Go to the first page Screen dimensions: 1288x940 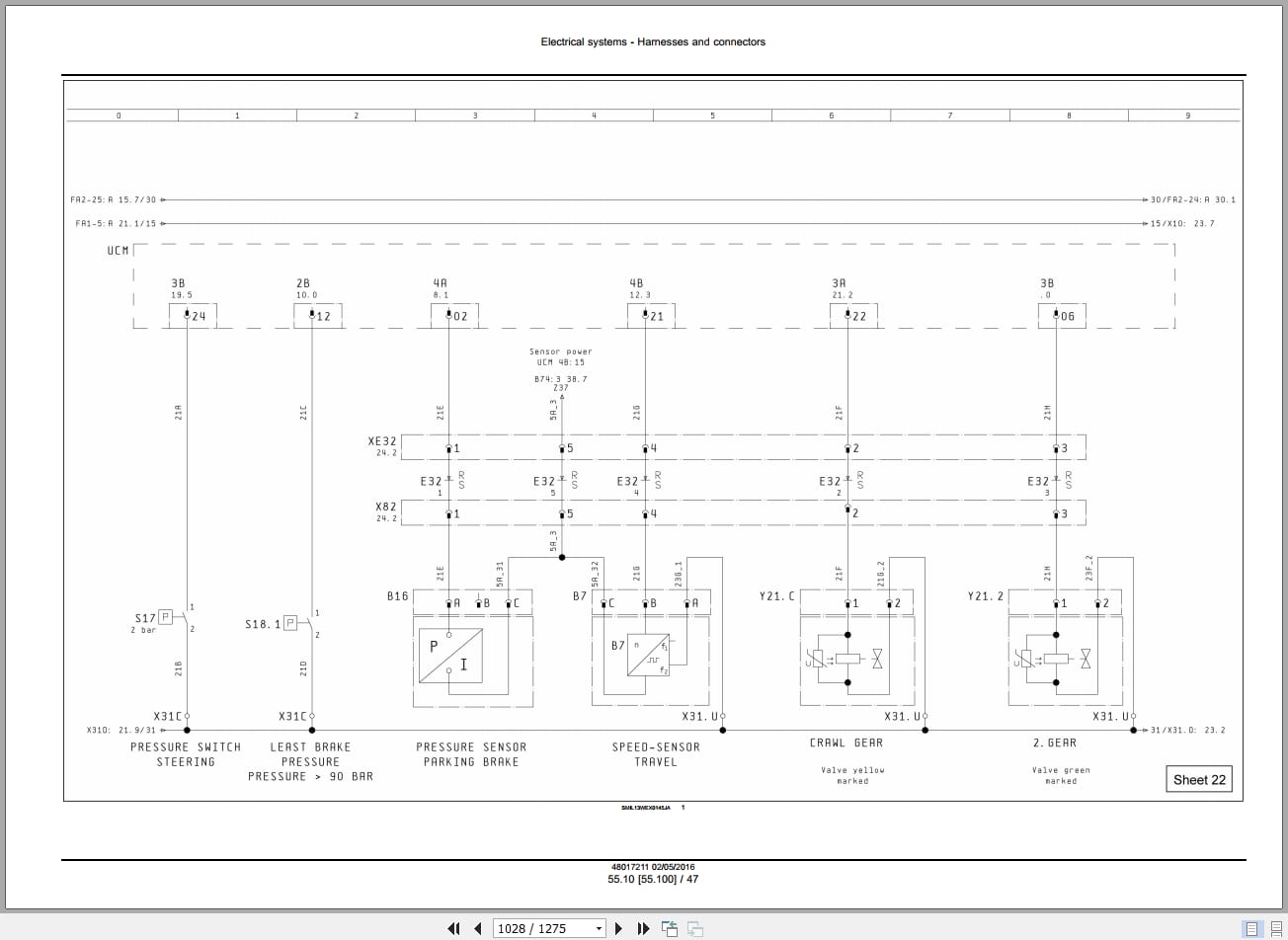tap(454, 928)
